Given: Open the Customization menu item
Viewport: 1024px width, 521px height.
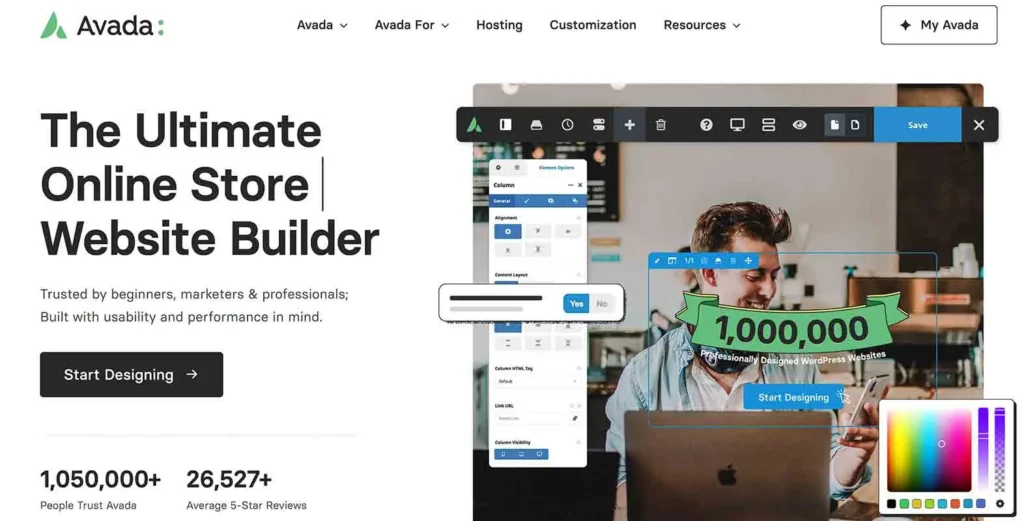Looking at the screenshot, I should pos(592,25).
